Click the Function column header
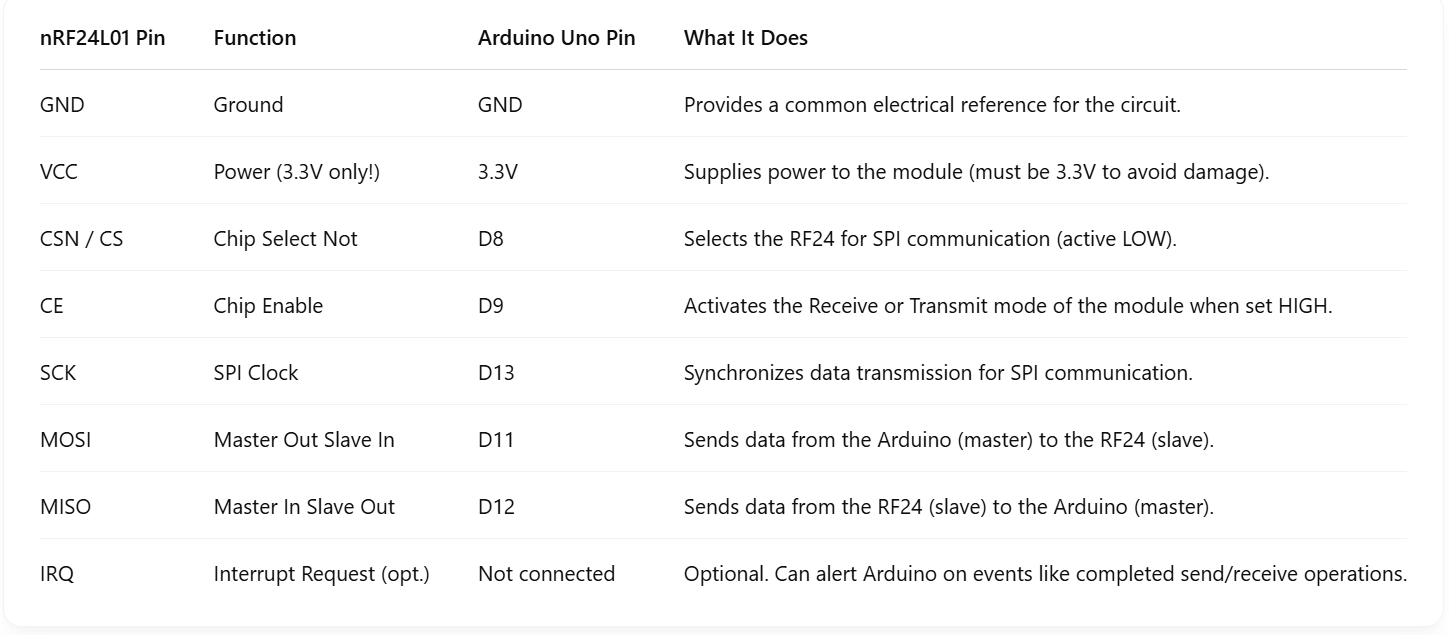Image resolution: width=1449 pixels, height=635 pixels. pyautogui.click(x=255, y=38)
